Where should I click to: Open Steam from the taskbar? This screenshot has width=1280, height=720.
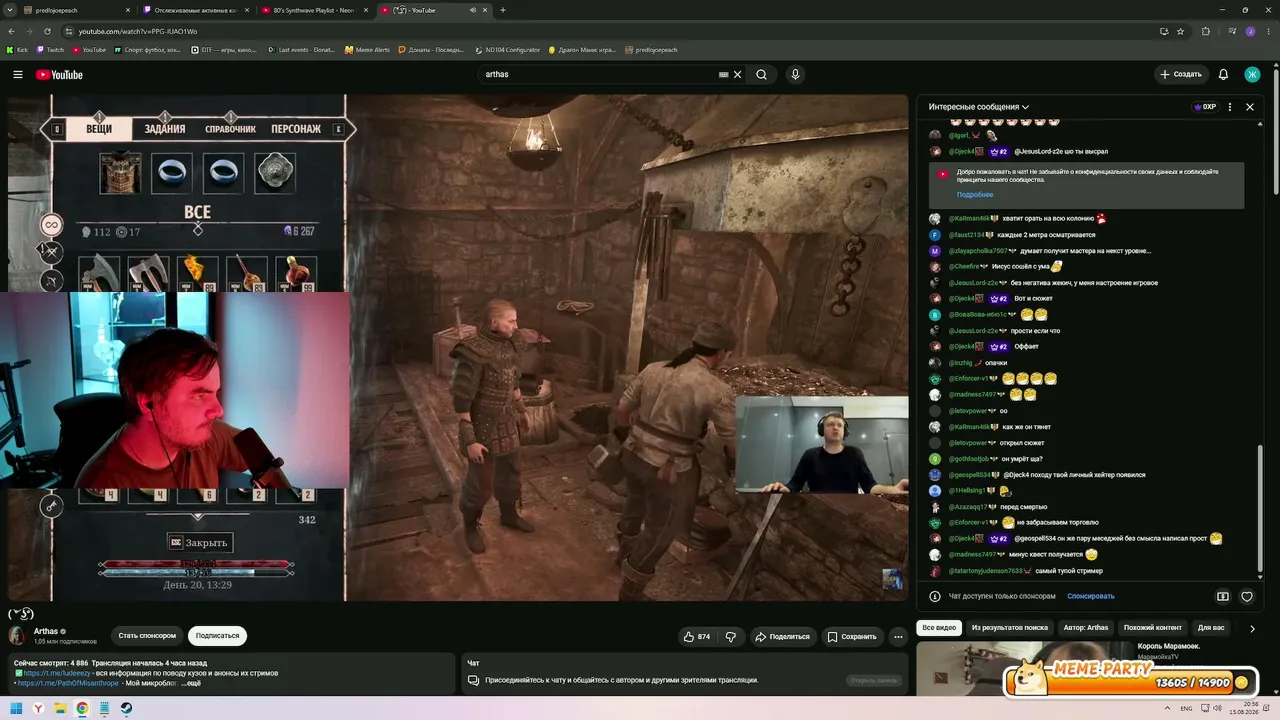pos(126,708)
